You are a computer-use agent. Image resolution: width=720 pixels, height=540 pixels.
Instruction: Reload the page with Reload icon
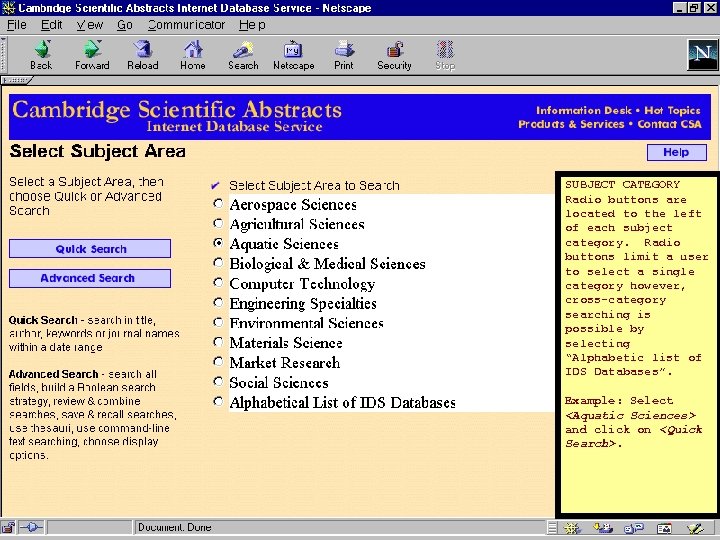pos(143,49)
